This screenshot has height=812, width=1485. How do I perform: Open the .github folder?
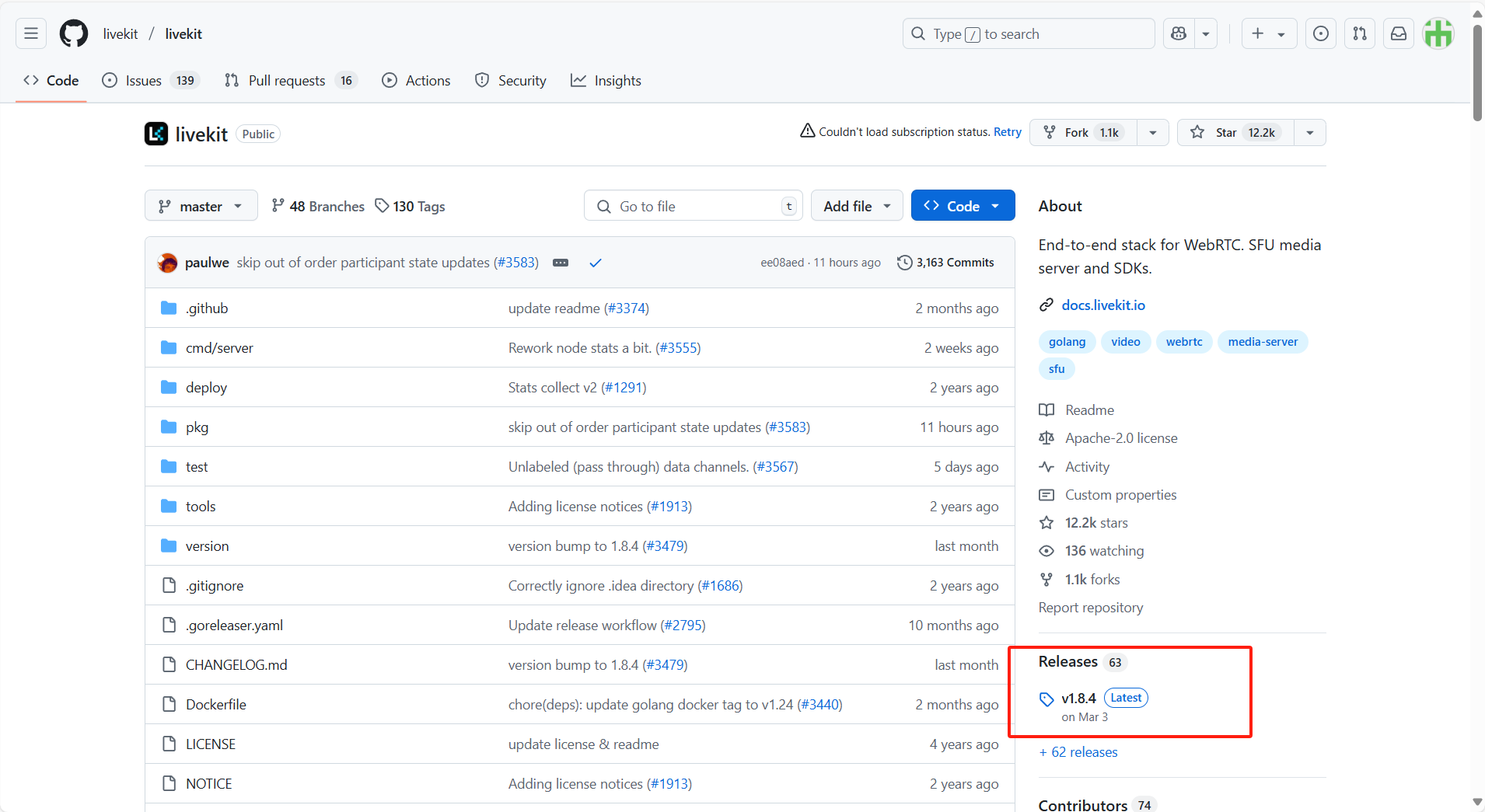[207, 308]
